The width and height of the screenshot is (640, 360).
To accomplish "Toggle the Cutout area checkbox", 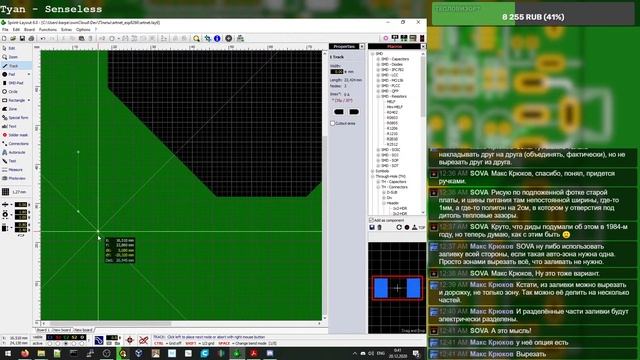I will (332, 123).
